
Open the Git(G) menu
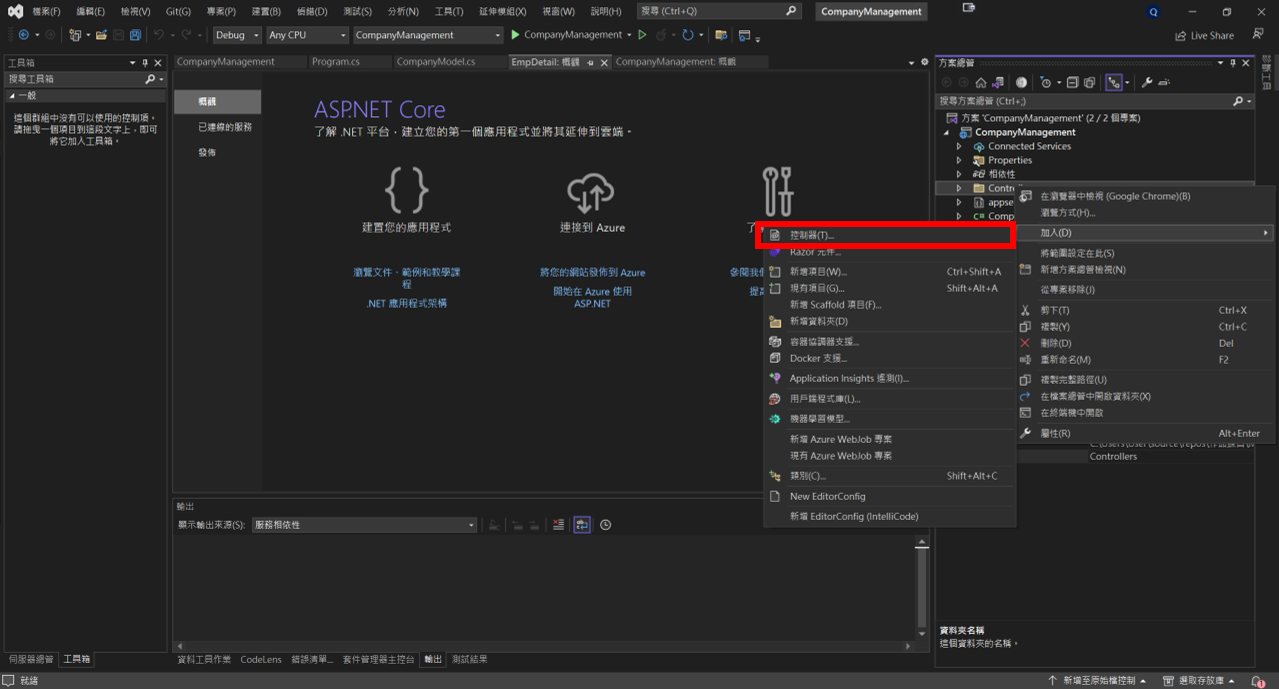point(178,11)
